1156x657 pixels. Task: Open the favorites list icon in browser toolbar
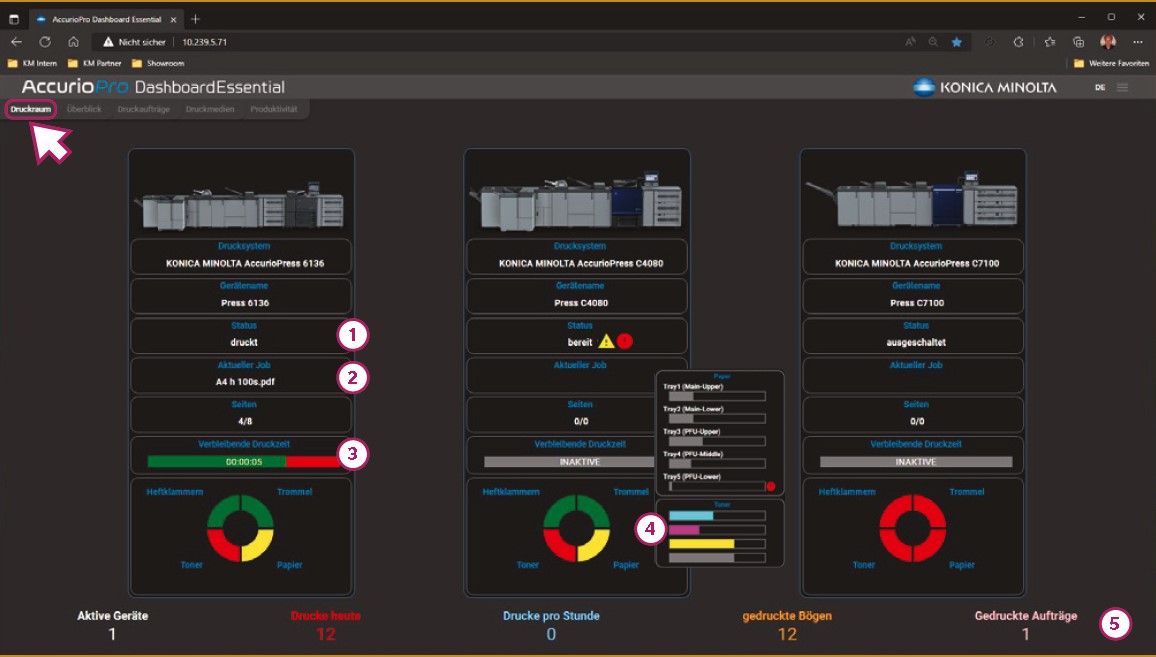[1050, 42]
